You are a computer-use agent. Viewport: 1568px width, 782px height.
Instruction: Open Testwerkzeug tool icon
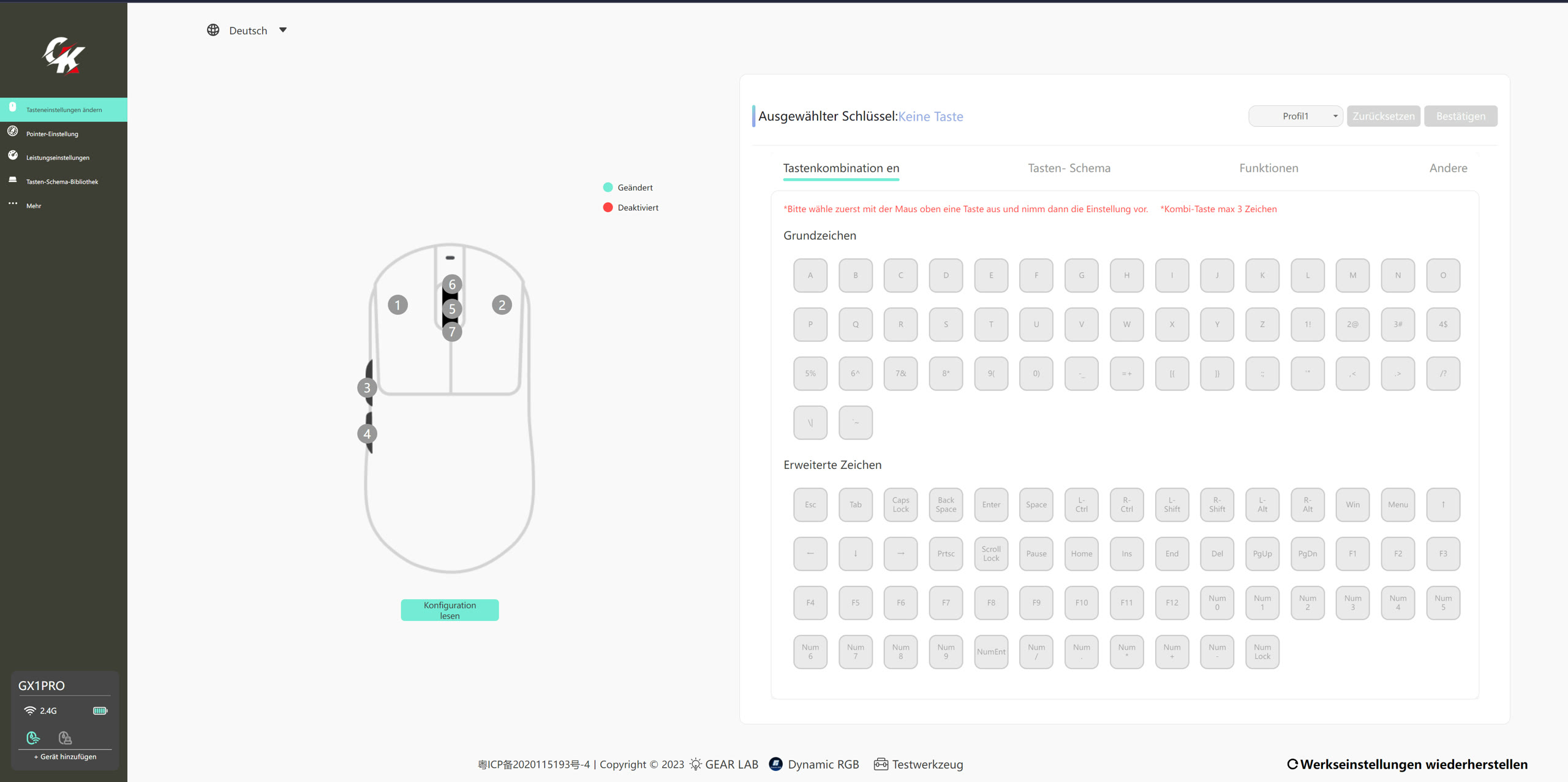(881, 764)
